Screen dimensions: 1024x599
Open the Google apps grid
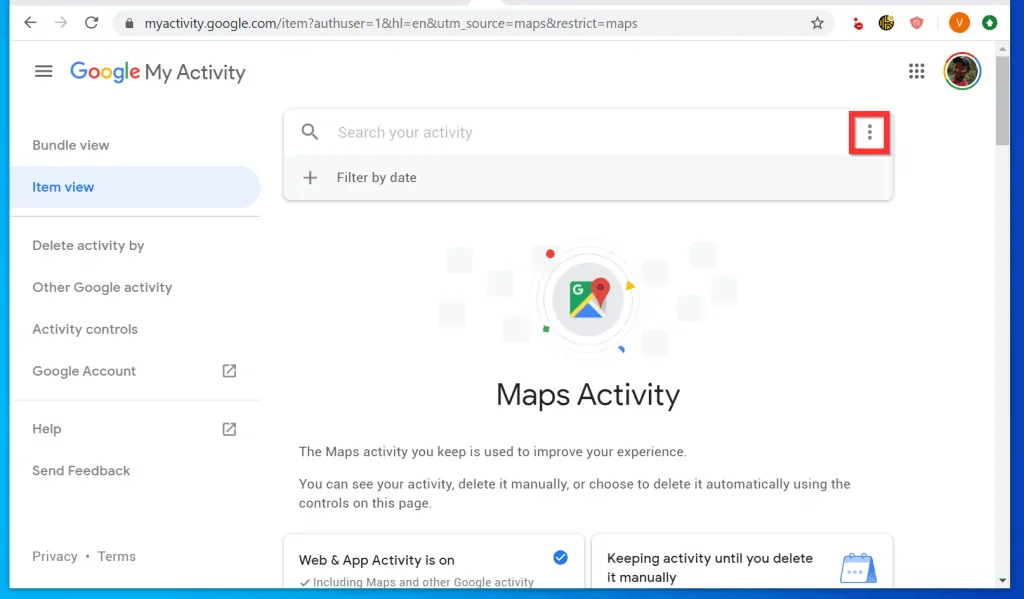[x=916, y=71]
